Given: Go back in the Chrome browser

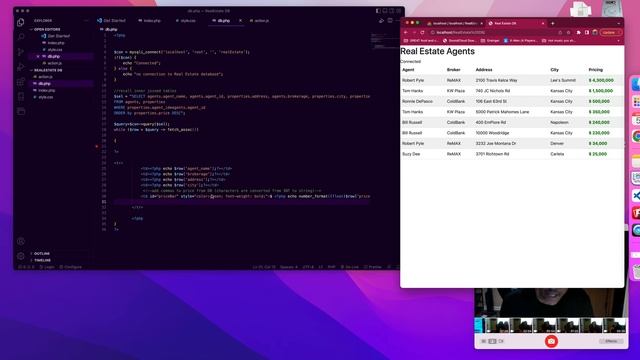Looking at the screenshot, I should tap(406, 32).
